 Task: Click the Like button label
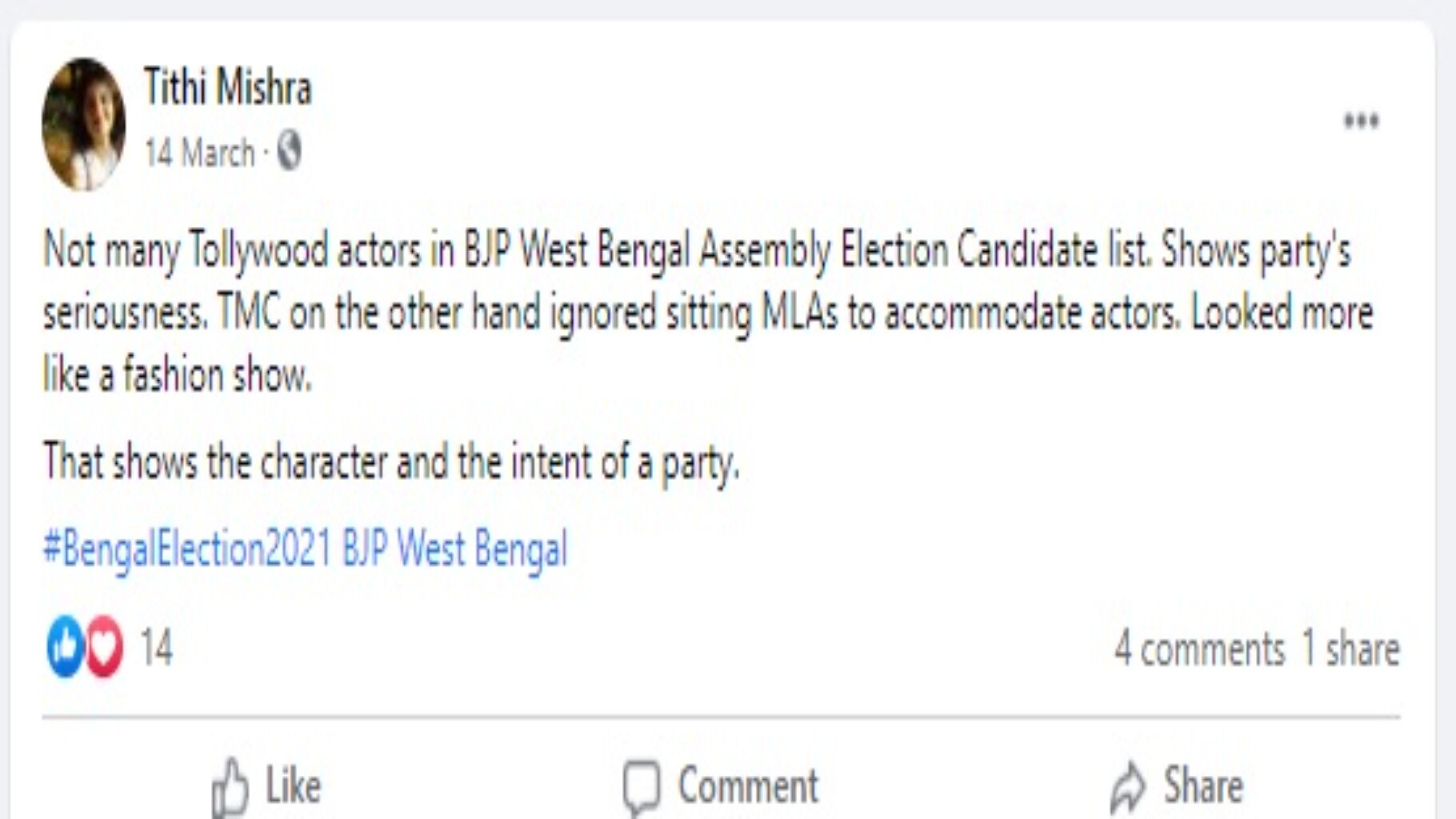click(294, 785)
